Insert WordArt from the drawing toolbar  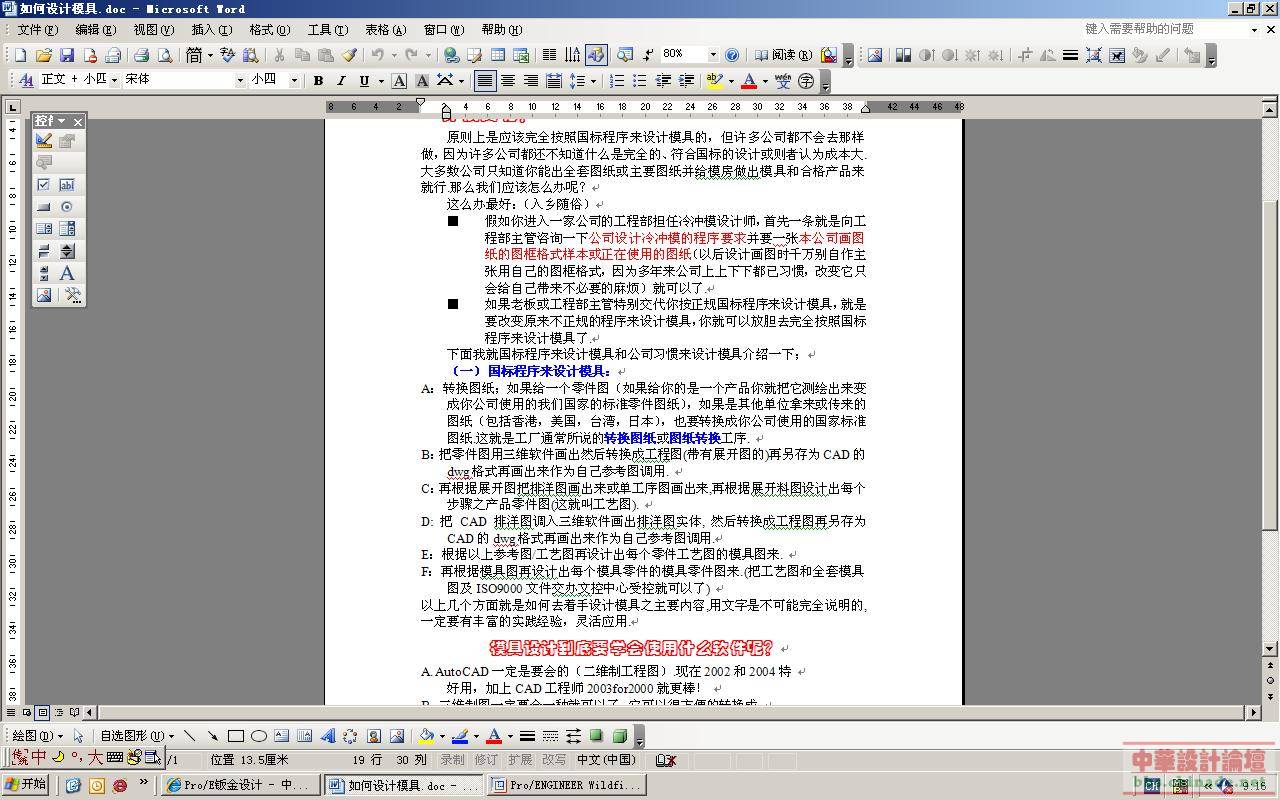(328, 736)
